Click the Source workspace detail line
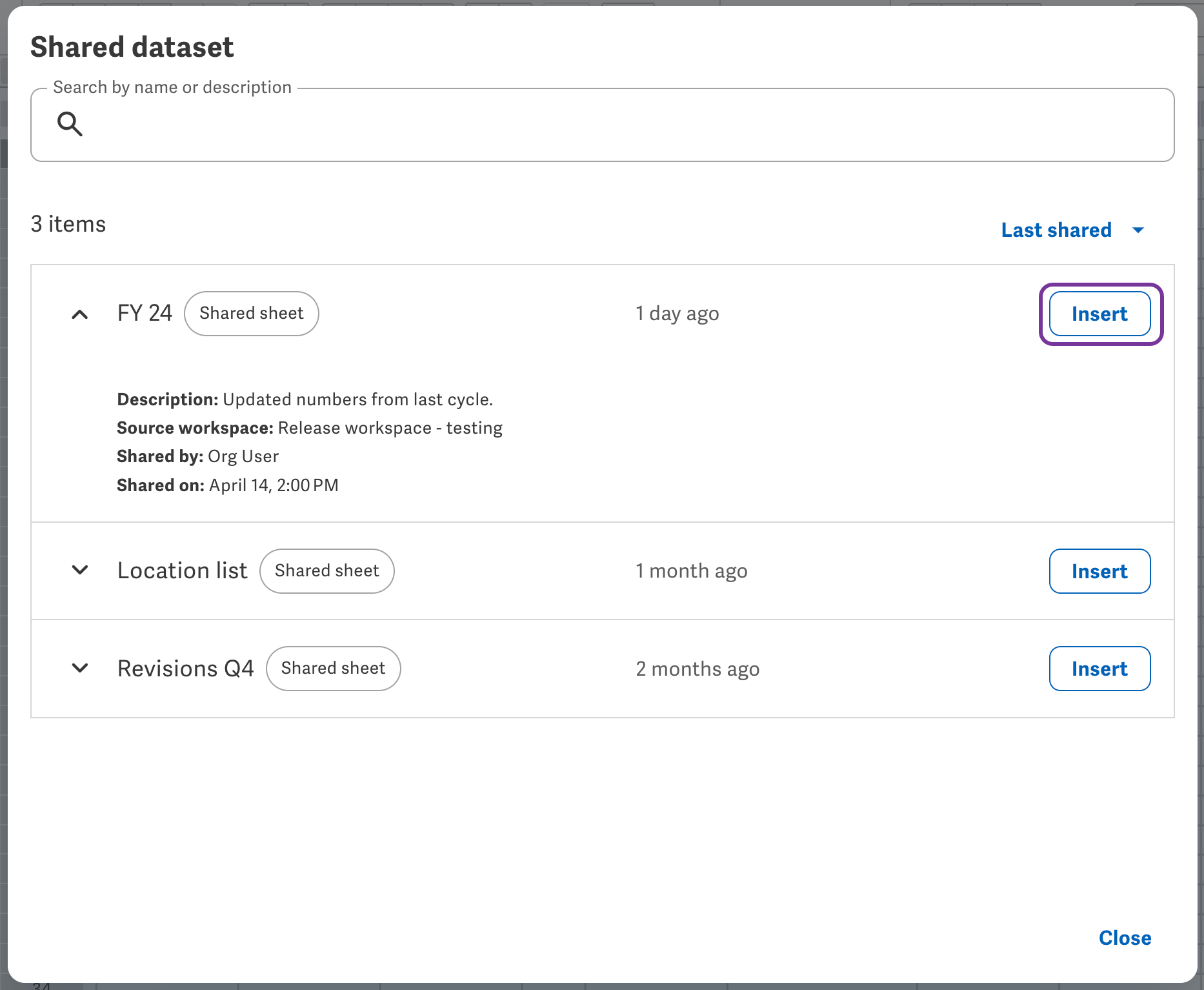 pyautogui.click(x=309, y=428)
